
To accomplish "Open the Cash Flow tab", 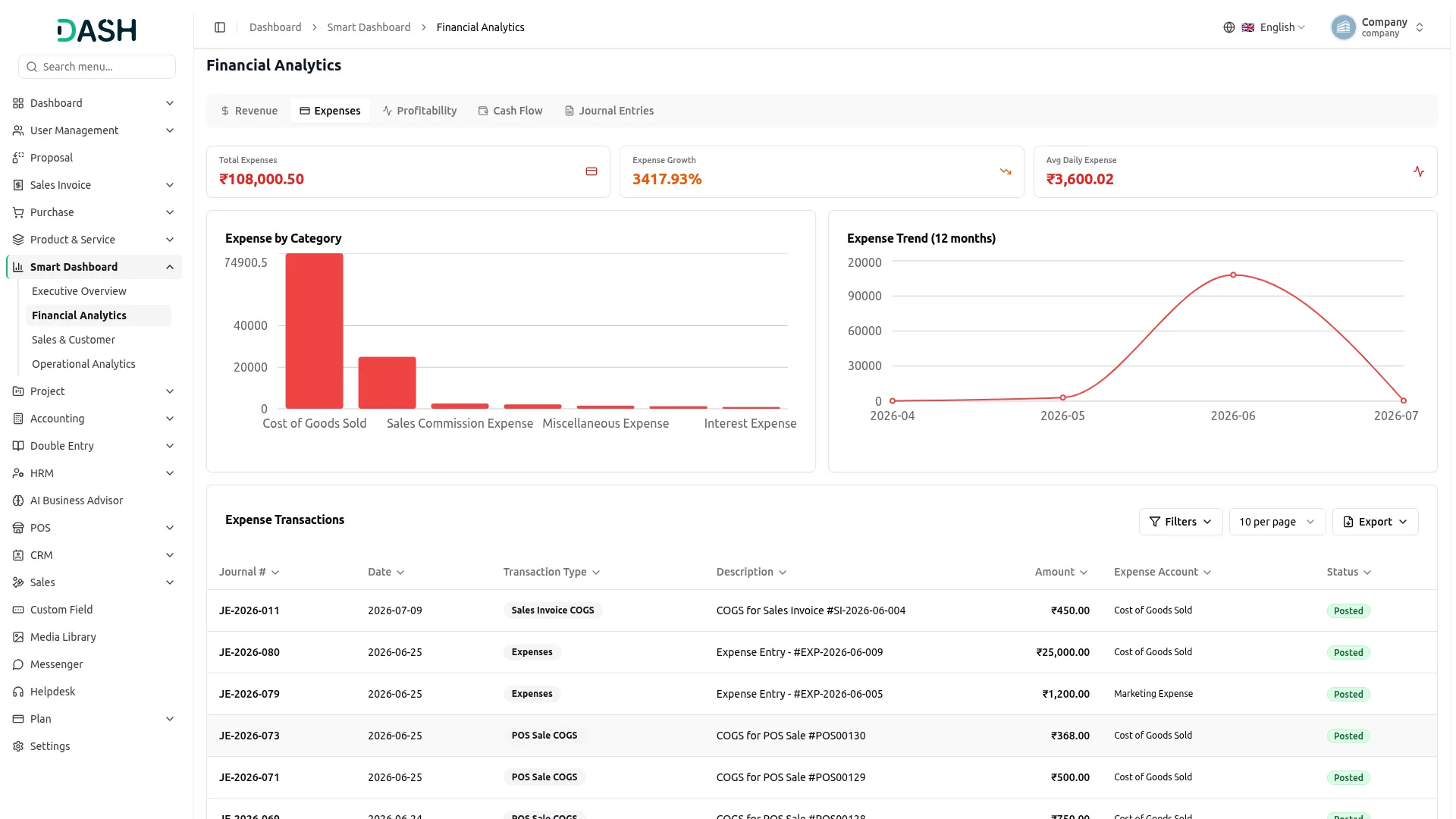I will coord(510,111).
